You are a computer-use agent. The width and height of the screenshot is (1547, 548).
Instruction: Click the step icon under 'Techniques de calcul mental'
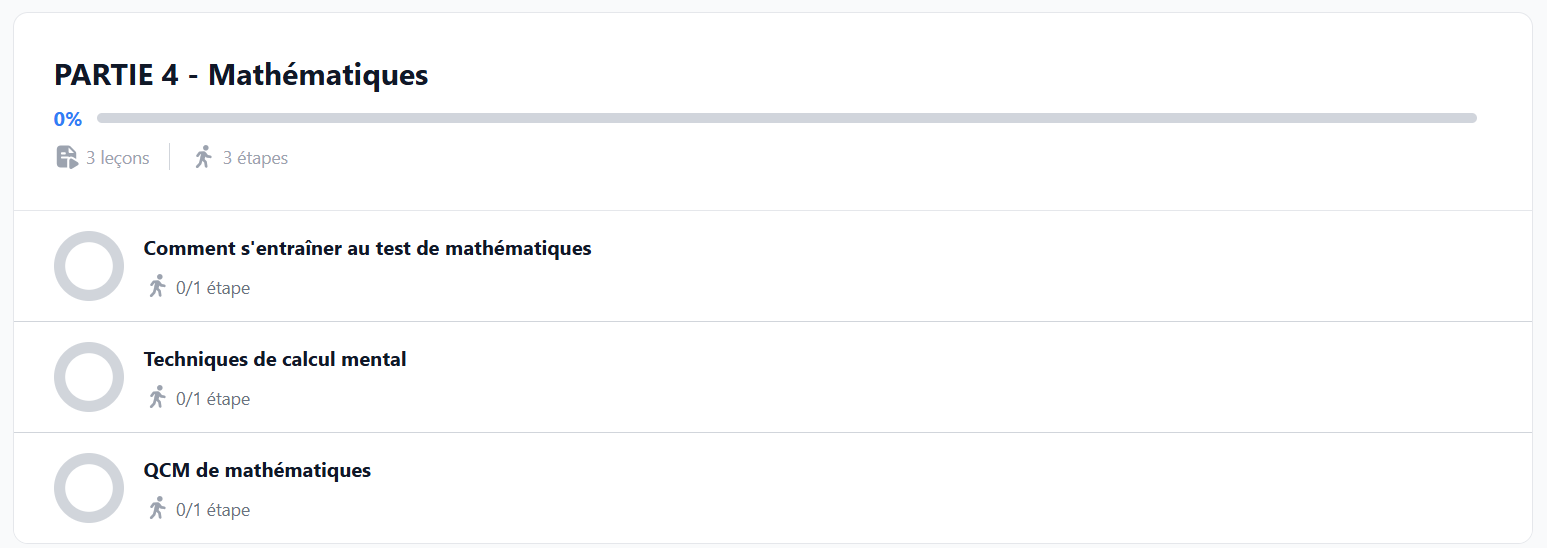157,398
